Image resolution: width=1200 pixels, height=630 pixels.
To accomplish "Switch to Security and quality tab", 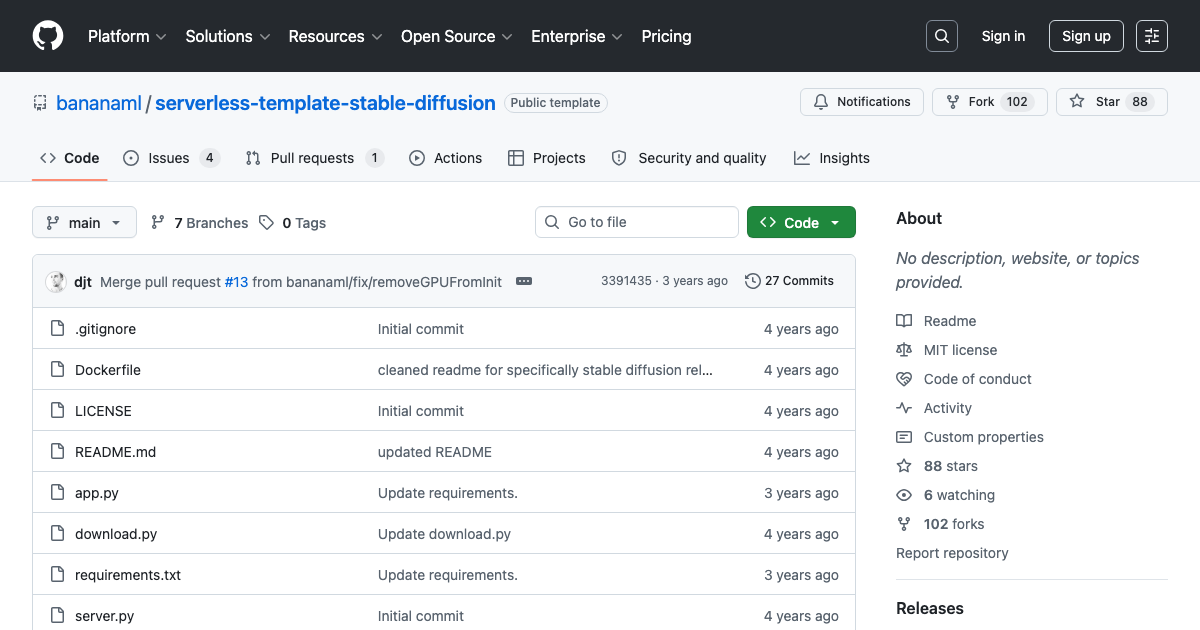I will (x=689, y=158).
